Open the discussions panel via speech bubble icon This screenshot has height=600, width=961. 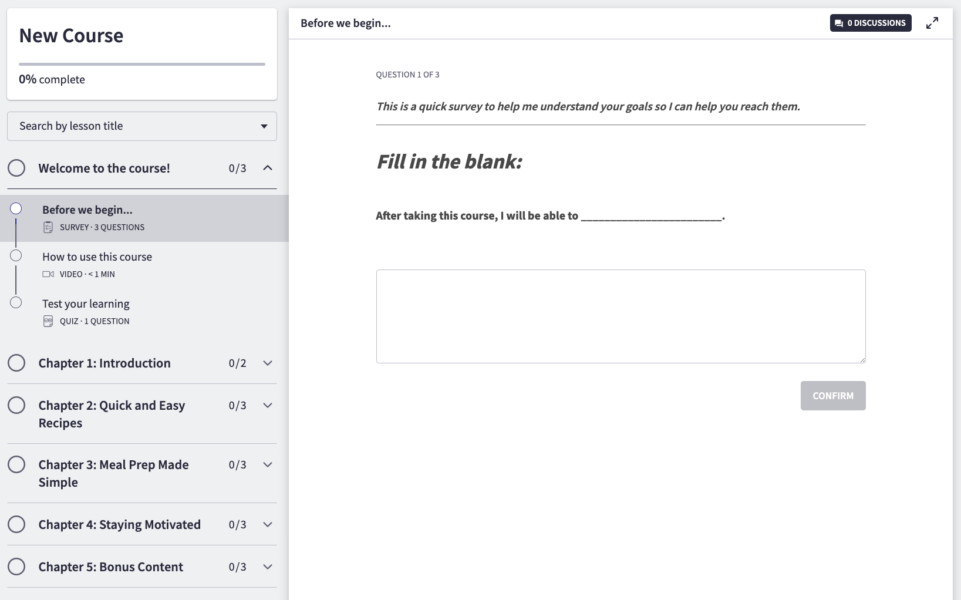pyautogui.click(x=869, y=22)
